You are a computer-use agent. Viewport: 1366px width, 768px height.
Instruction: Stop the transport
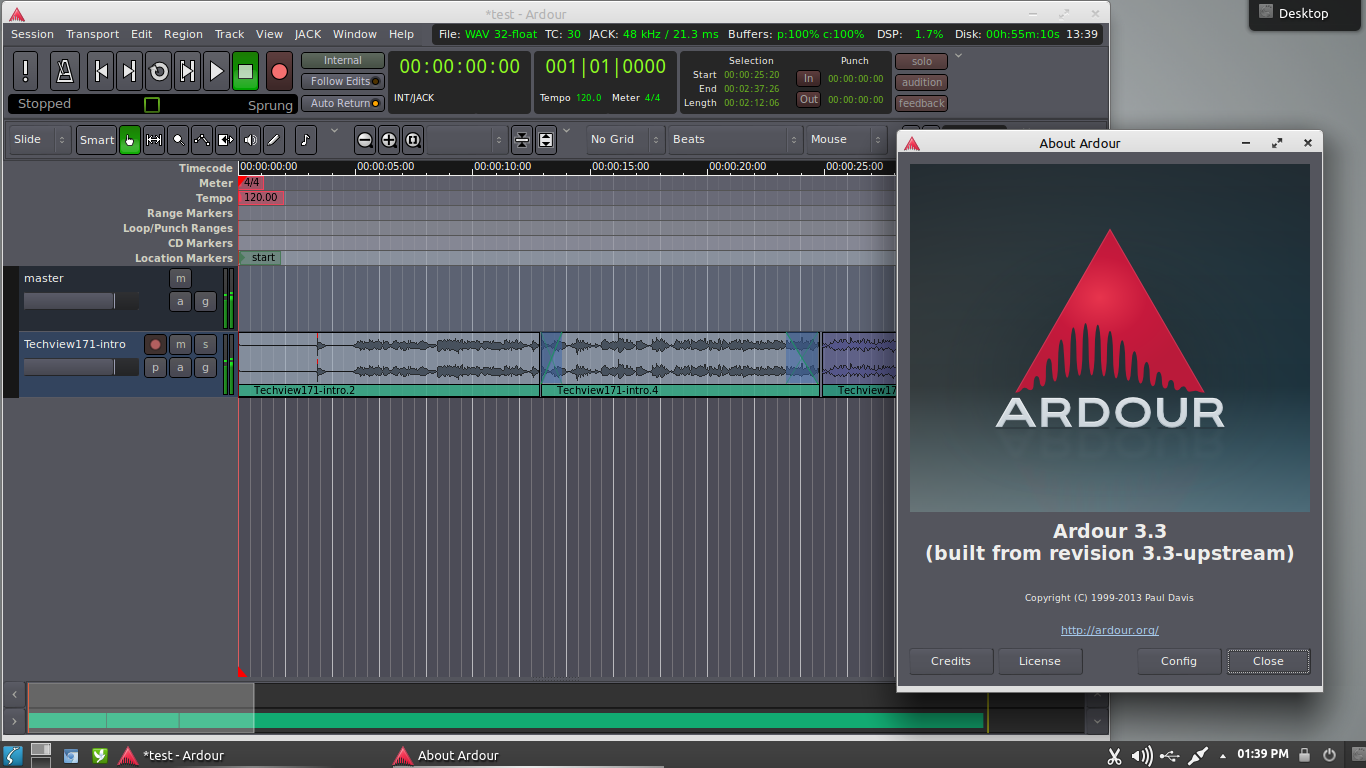pyautogui.click(x=246, y=71)
